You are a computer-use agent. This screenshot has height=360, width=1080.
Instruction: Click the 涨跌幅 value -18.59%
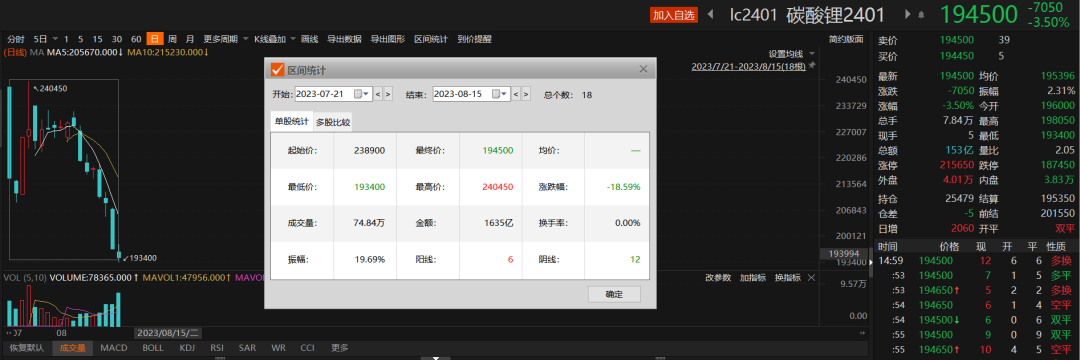point(623,187)
